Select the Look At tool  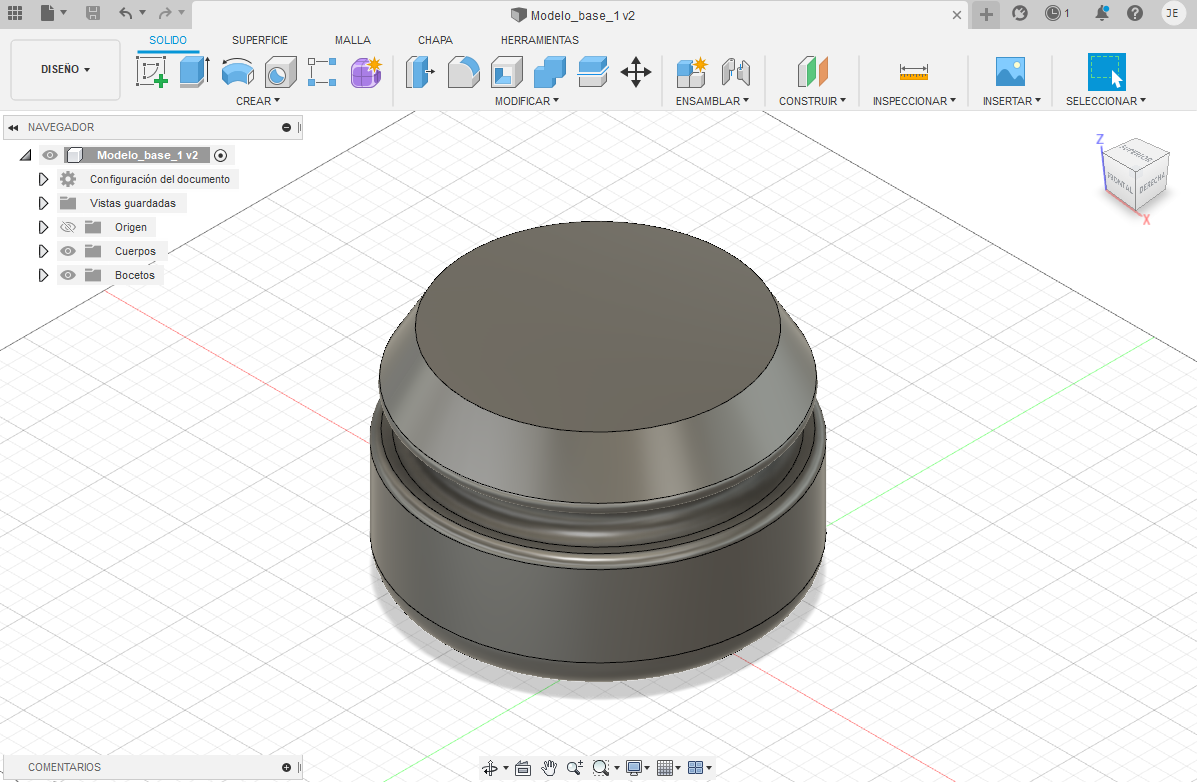(x=523, y=768)
